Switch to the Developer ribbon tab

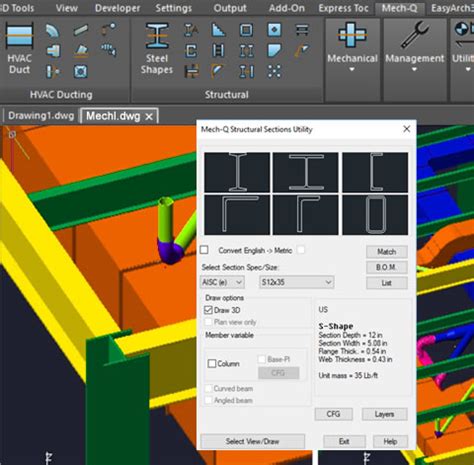point(117,8)
